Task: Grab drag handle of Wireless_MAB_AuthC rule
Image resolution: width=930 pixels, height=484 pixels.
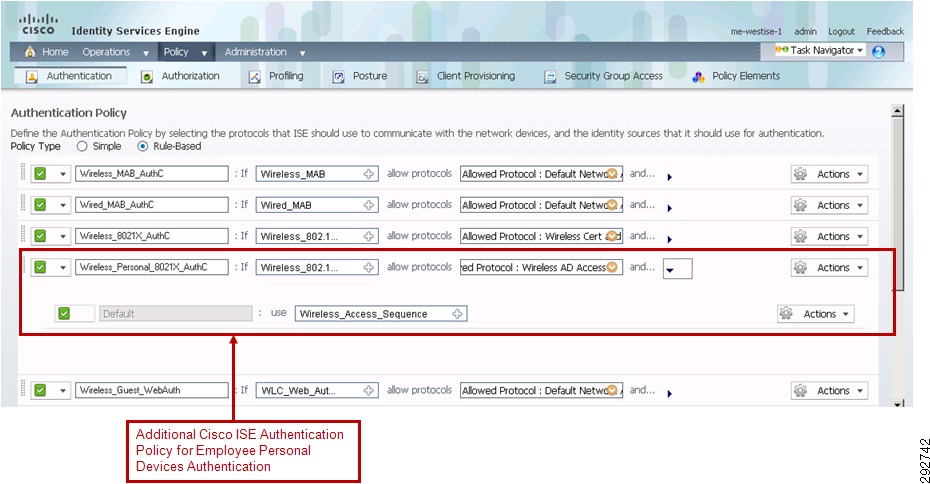Action: 23,172
